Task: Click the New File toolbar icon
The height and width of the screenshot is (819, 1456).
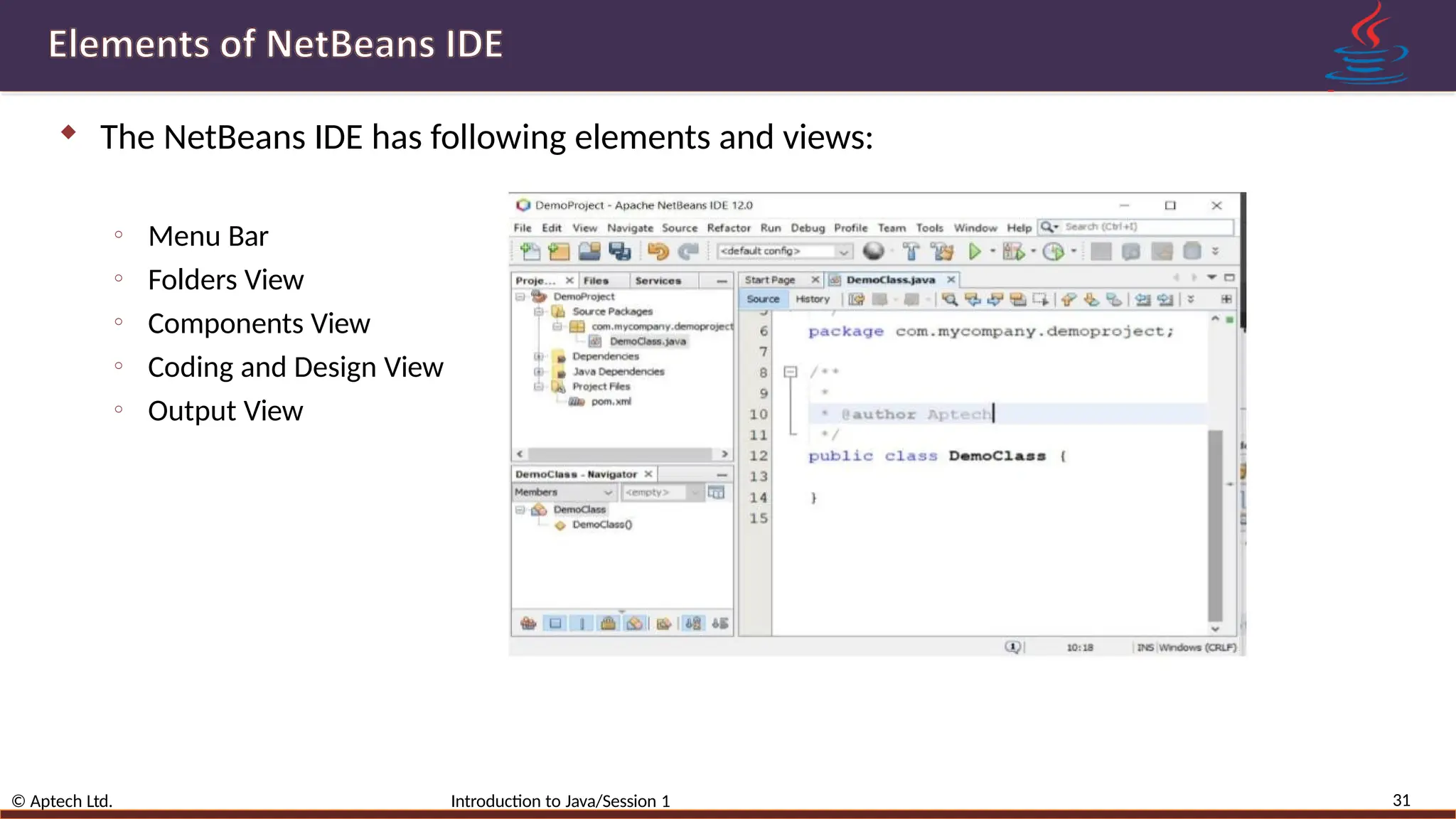Action: [530, 251]
